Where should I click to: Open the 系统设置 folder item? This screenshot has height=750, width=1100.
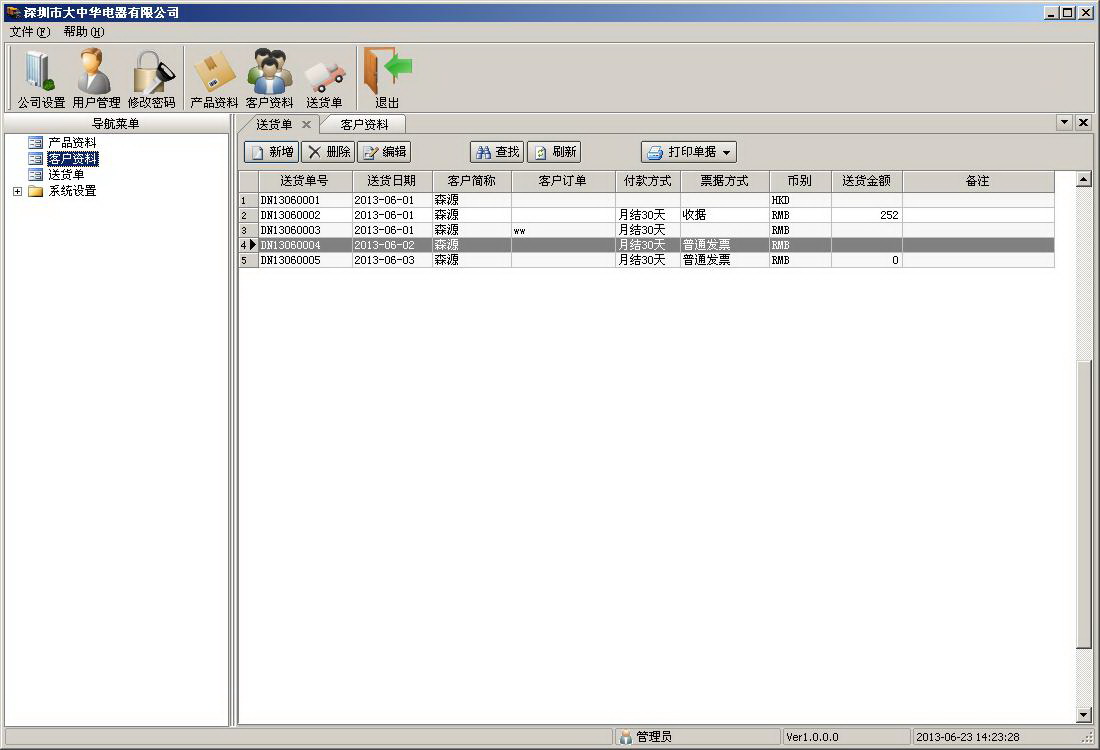pyautogui.click(x=72, y=191)
